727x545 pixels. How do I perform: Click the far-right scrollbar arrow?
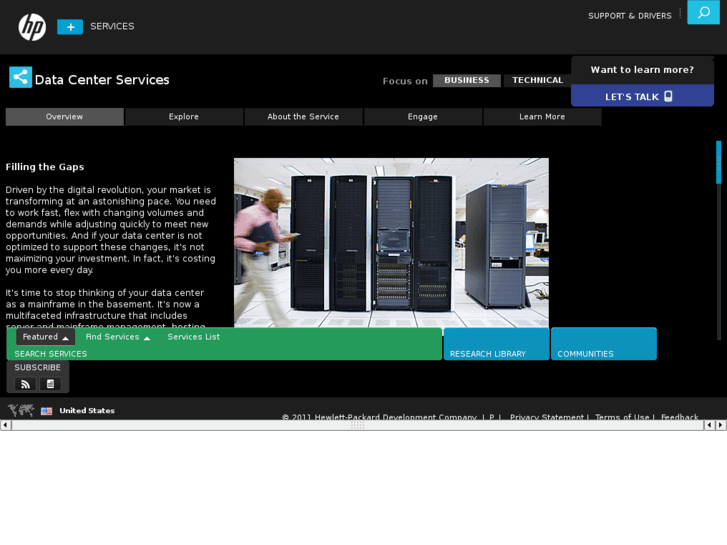tap(721, 425)
